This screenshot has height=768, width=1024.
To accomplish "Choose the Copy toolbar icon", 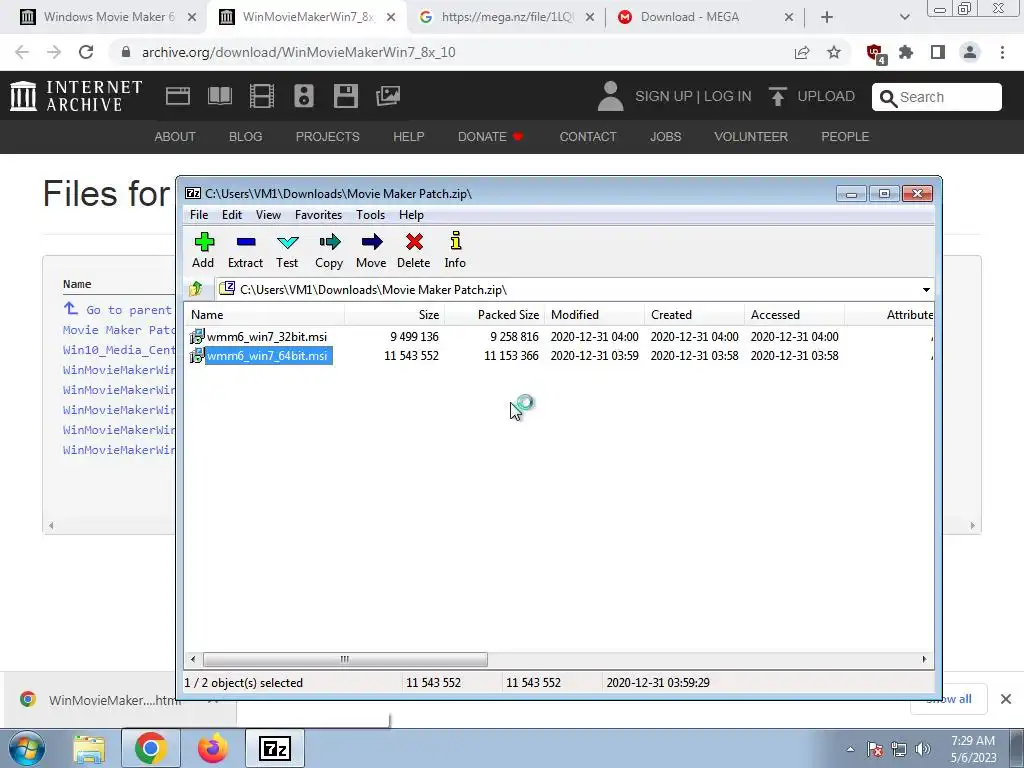I will coord(330,242).
